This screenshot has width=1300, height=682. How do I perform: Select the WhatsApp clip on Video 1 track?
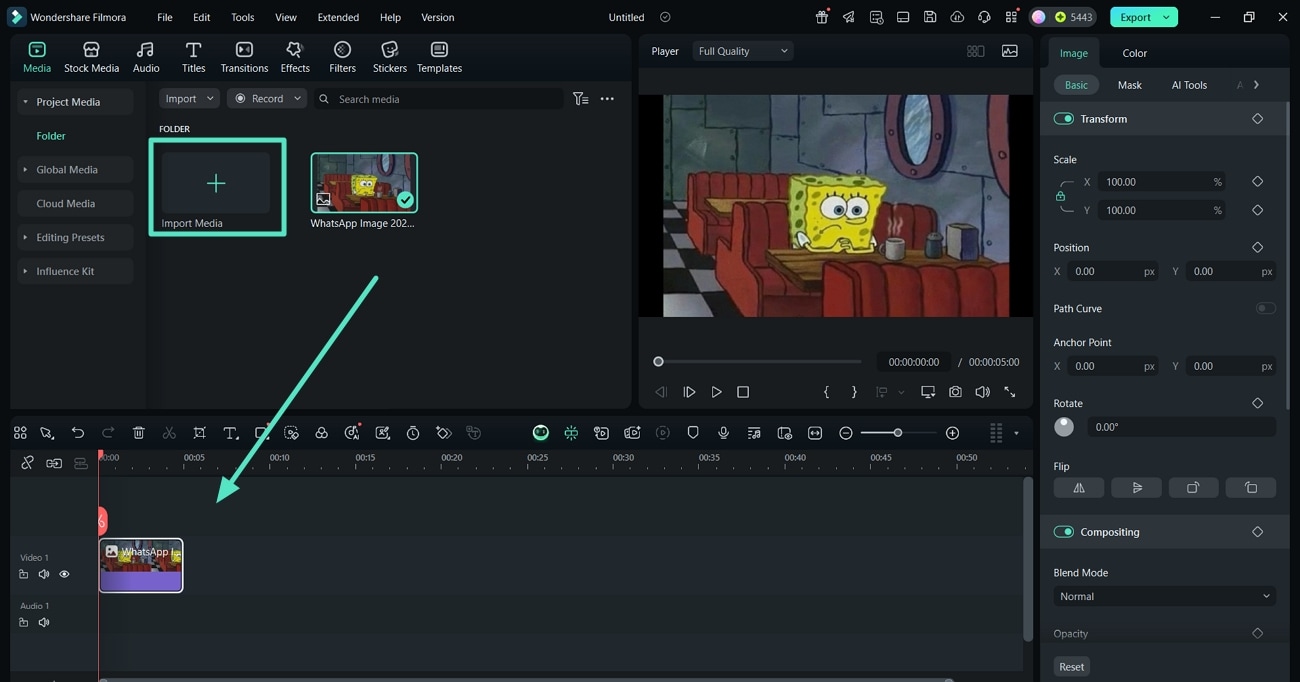[x=141, y=565]
